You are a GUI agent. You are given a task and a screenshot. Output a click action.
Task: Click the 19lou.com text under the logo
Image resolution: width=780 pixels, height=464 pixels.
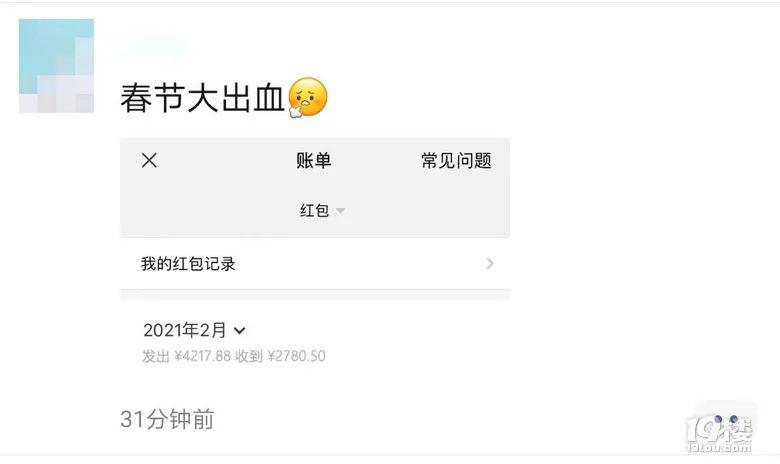point(719,448)
